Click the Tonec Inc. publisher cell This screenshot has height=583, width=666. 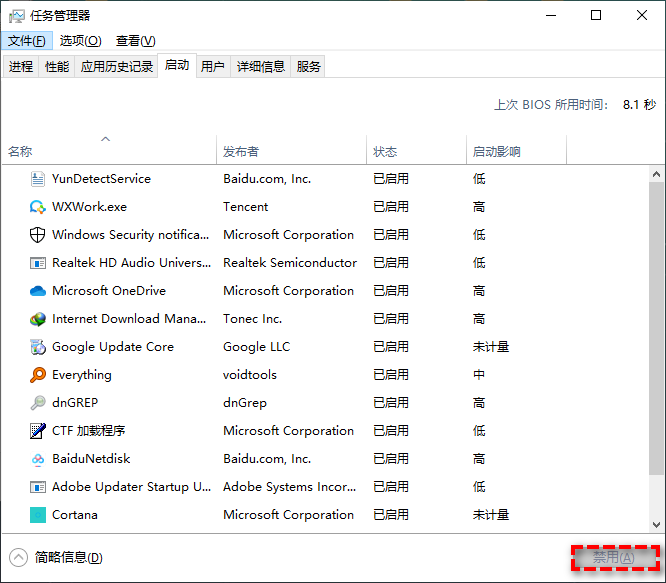point(253,319)
